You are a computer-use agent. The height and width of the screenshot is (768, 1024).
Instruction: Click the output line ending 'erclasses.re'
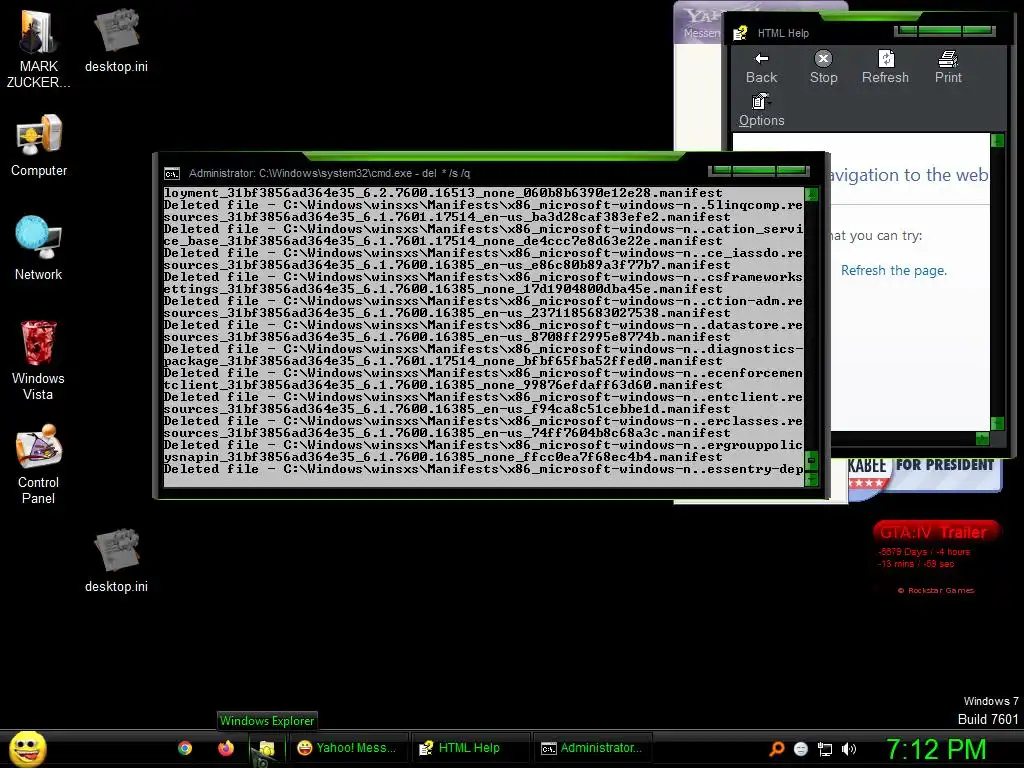click(x=483, y=421)
